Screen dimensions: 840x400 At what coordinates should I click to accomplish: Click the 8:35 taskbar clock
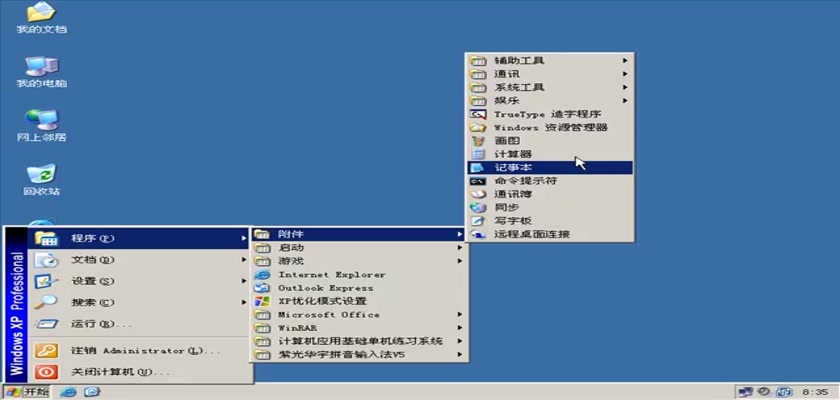(813, 393)
